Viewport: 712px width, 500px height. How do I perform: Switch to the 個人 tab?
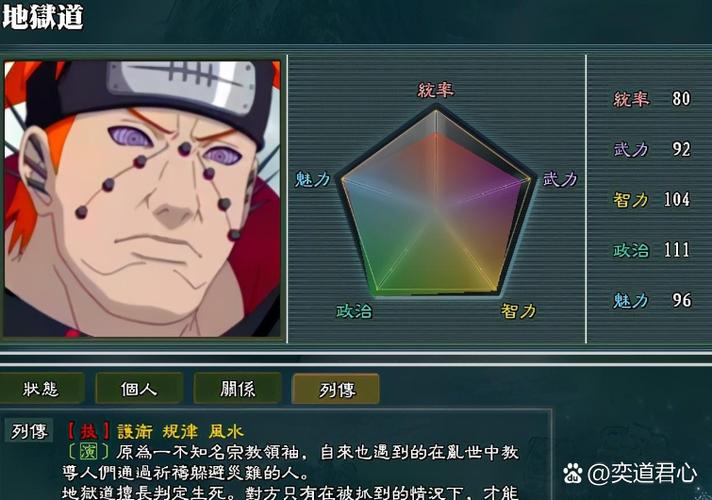[139, 388]
